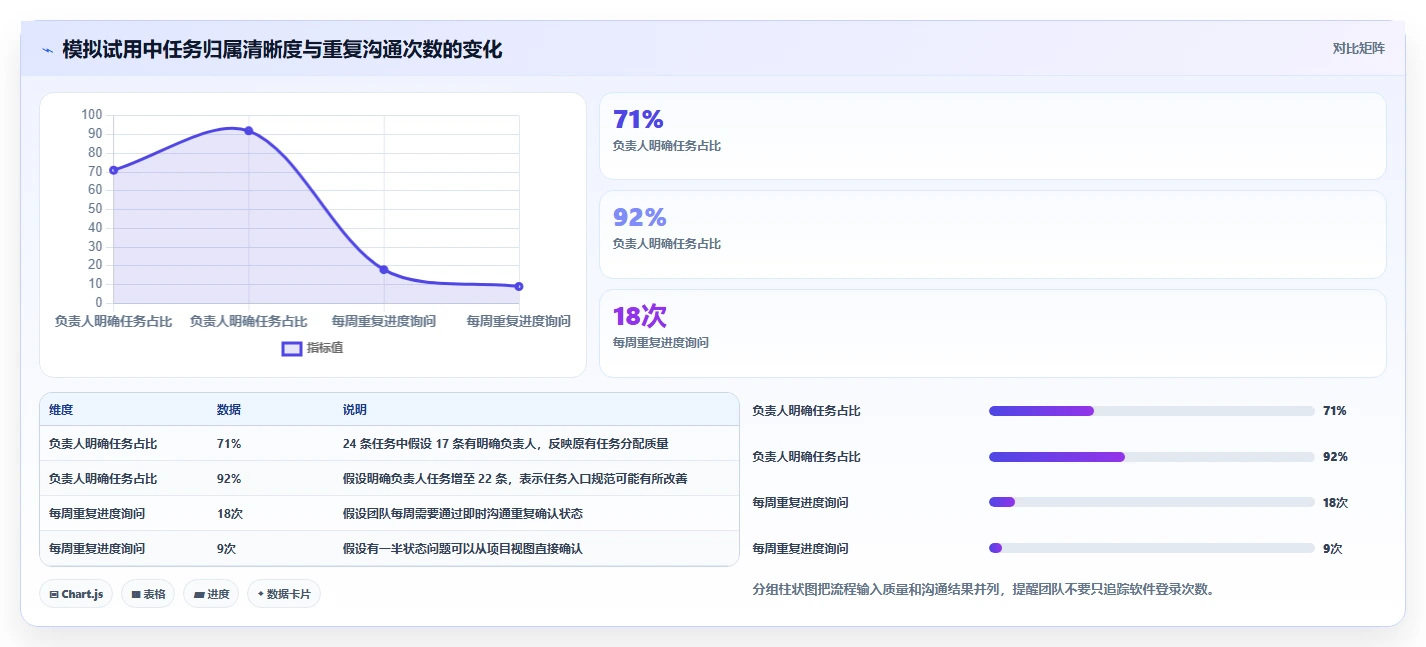Click the 数据卡片 tag chip
The image size is (1426, 647).
(x=284, y=594)
